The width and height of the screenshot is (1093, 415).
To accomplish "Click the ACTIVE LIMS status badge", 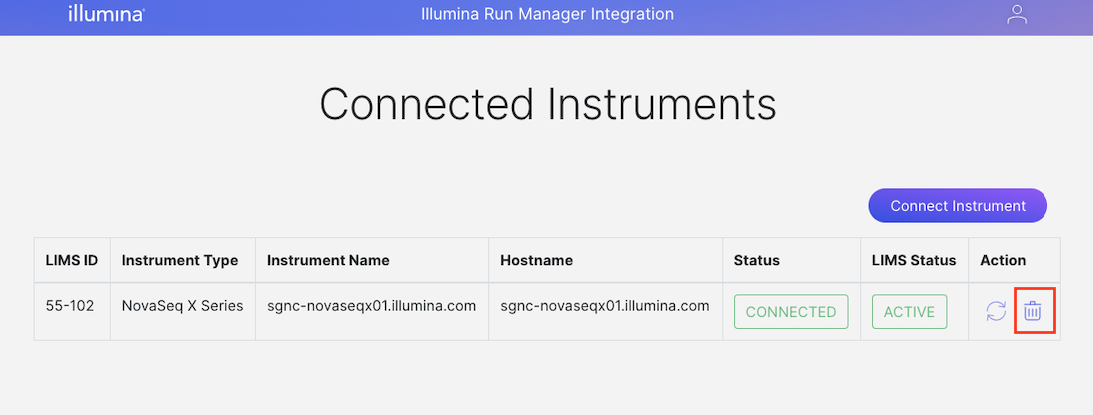I will 909,311.
